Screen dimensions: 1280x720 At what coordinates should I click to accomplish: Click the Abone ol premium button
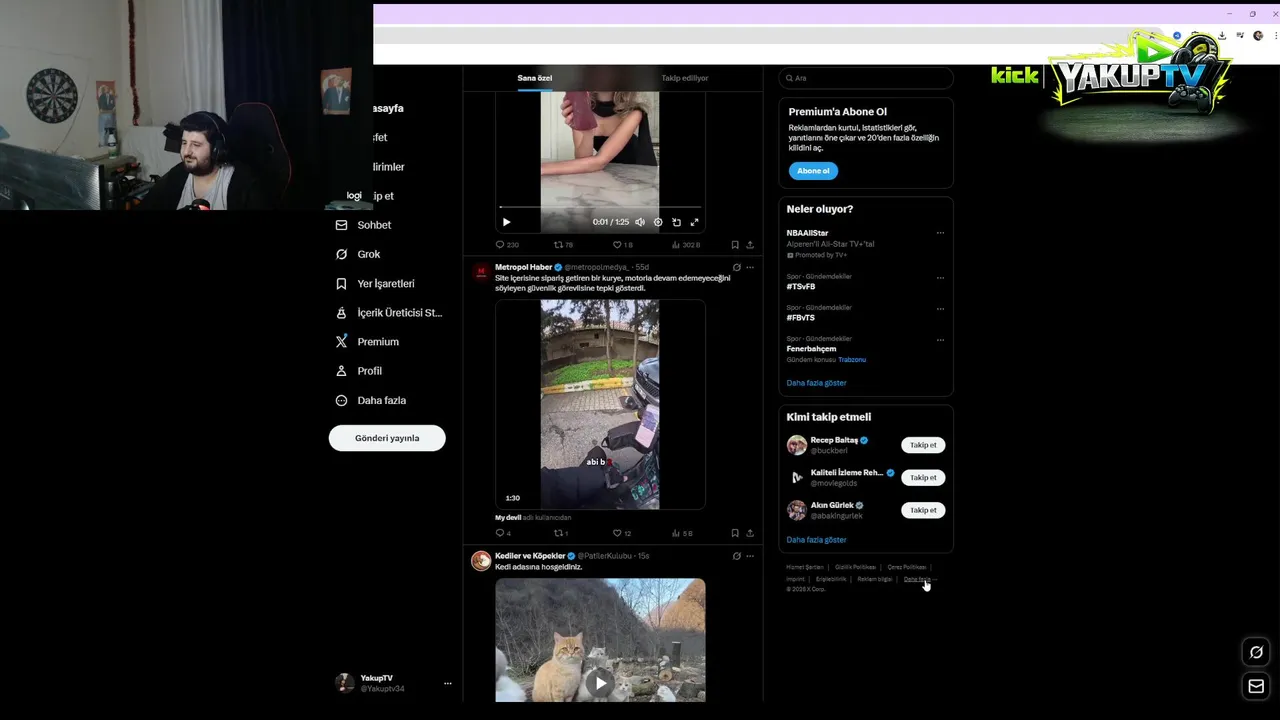tap(813, 171)
